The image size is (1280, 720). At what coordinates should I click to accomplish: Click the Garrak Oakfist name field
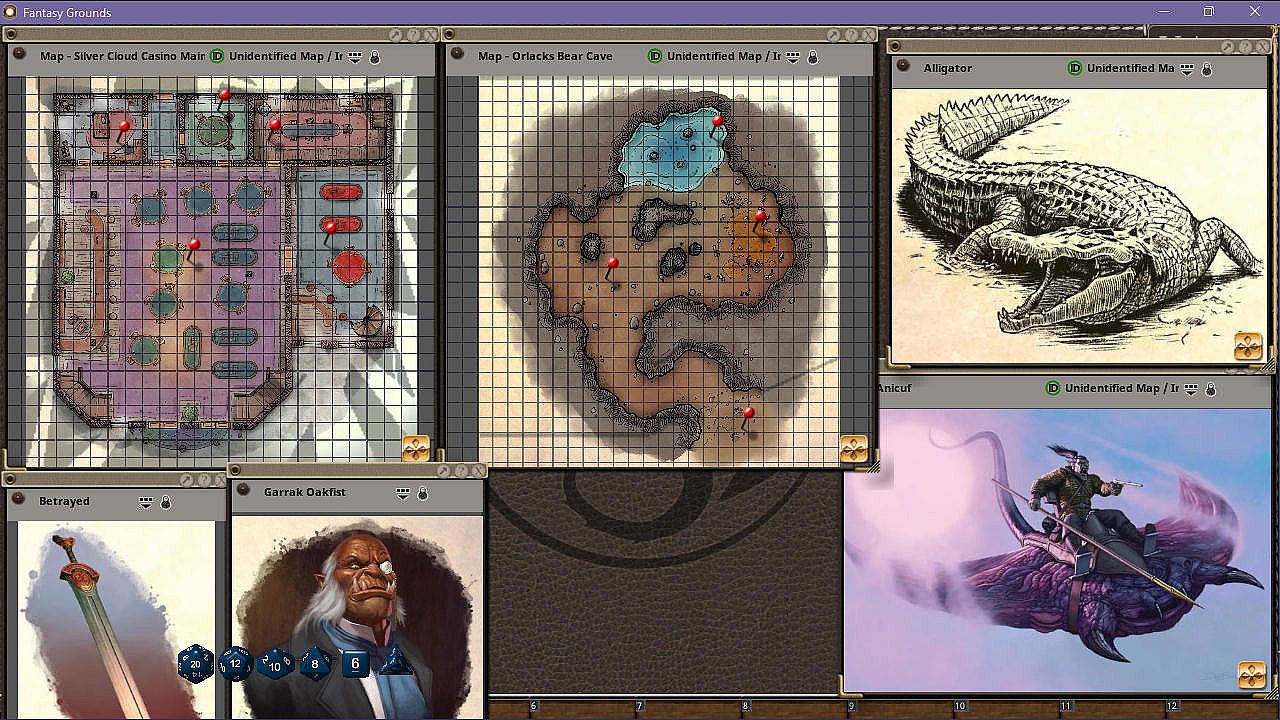point(305,492)
